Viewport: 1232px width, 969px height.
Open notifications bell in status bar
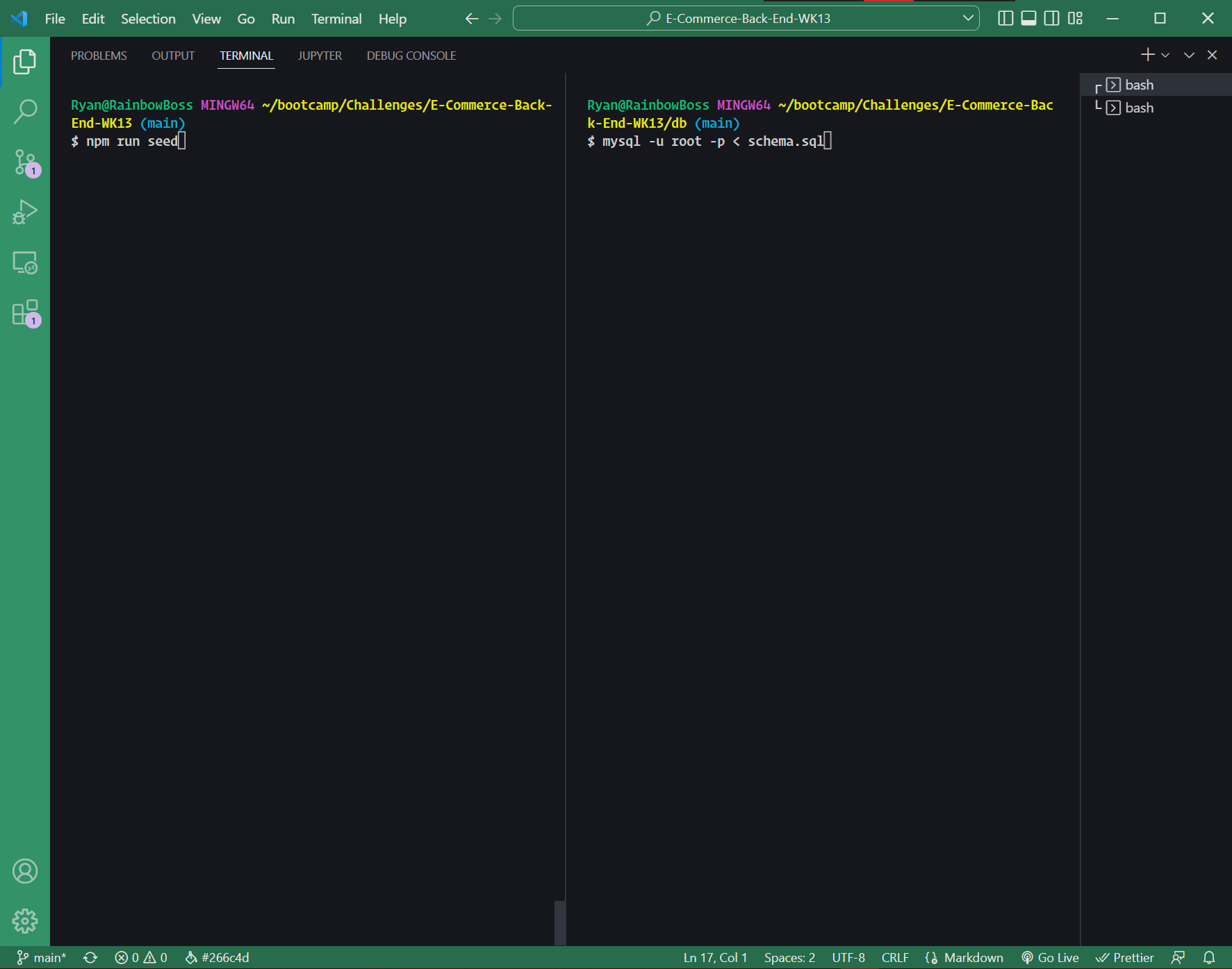(x=1210, y=956)
